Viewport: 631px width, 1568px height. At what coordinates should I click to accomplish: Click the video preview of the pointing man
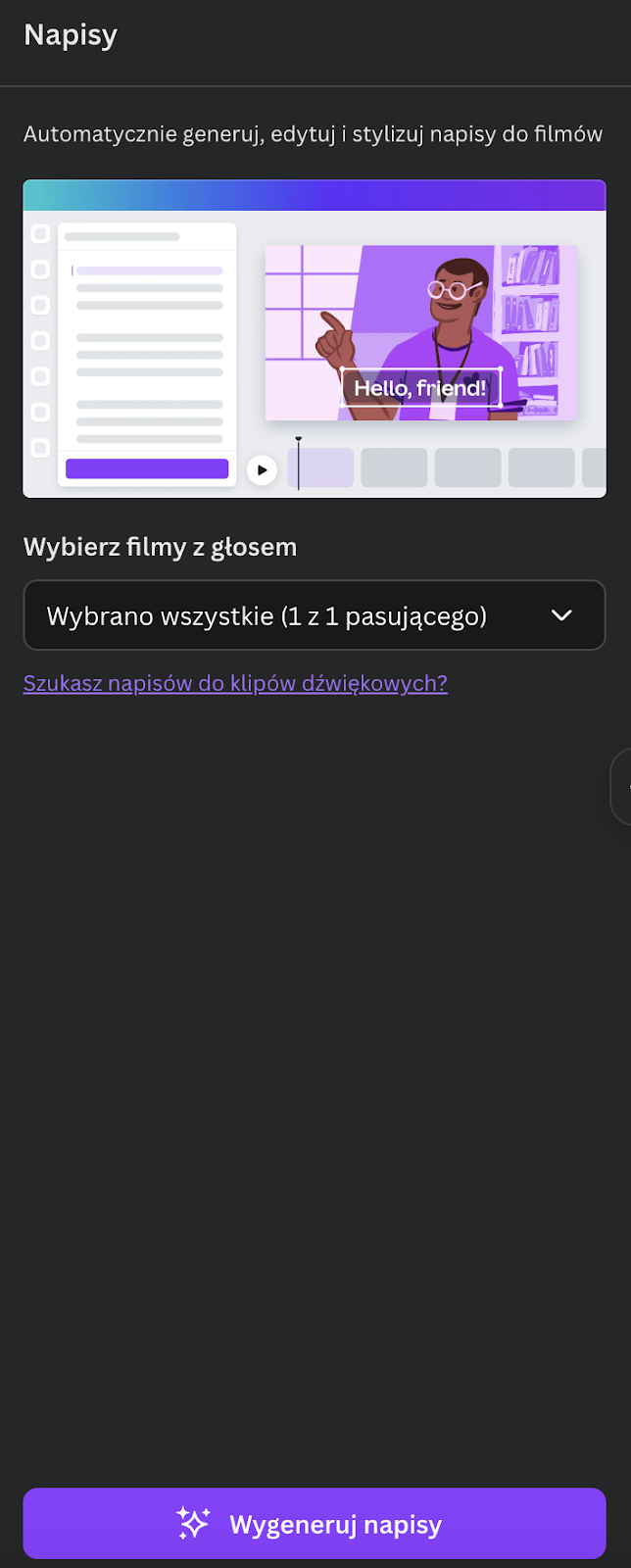pos(421,332)
